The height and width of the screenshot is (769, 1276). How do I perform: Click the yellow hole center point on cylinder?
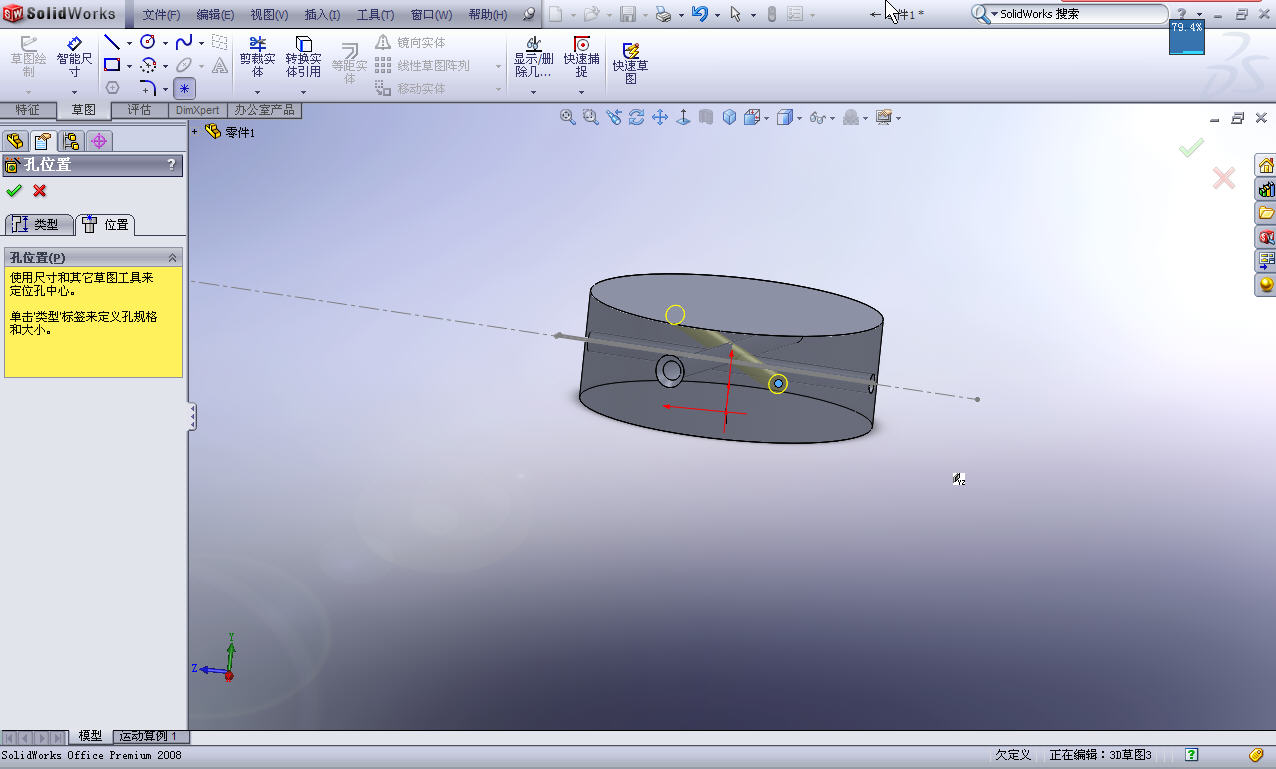(778, 384)
